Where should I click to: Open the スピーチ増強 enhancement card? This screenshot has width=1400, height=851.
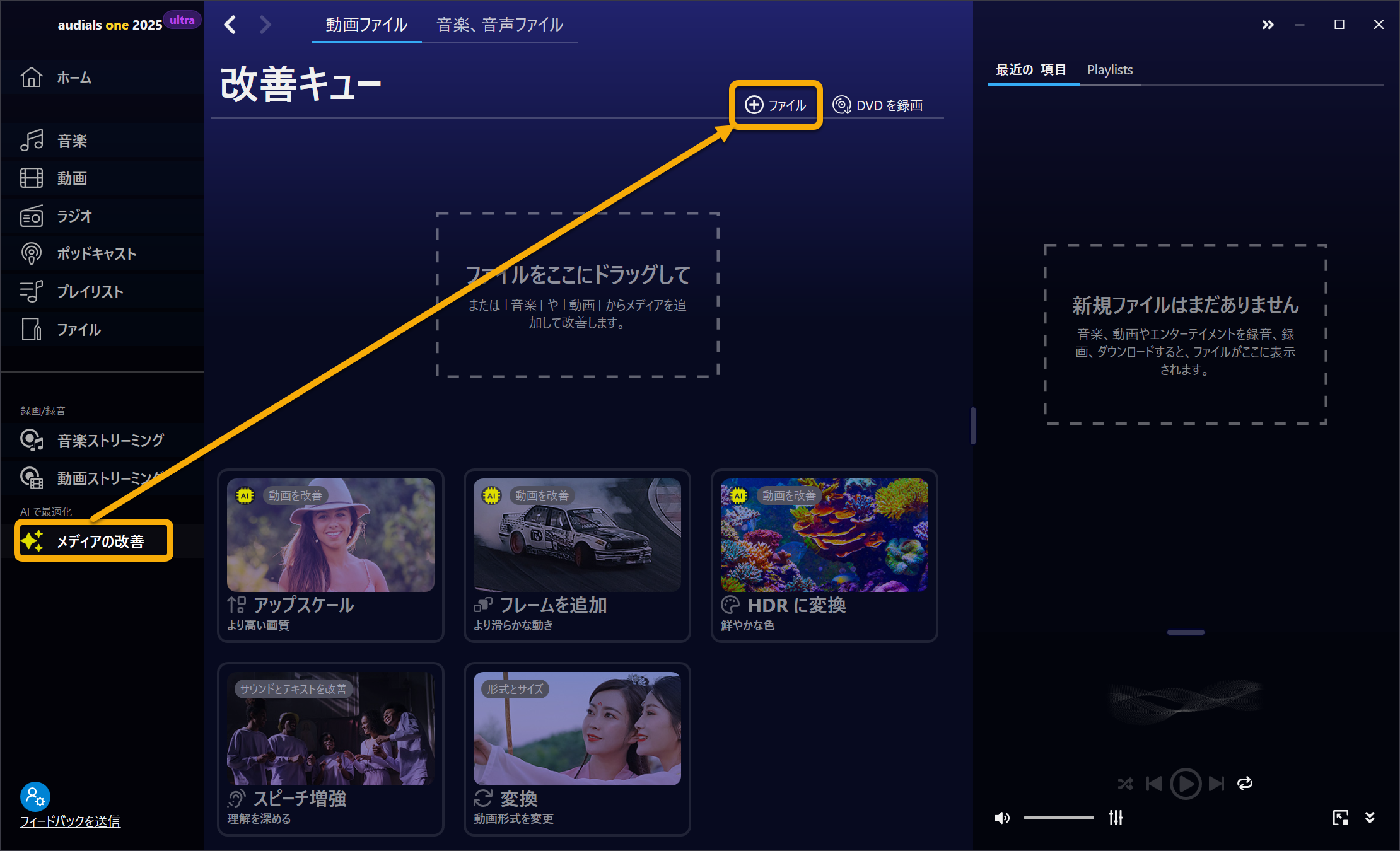(330, 749)
